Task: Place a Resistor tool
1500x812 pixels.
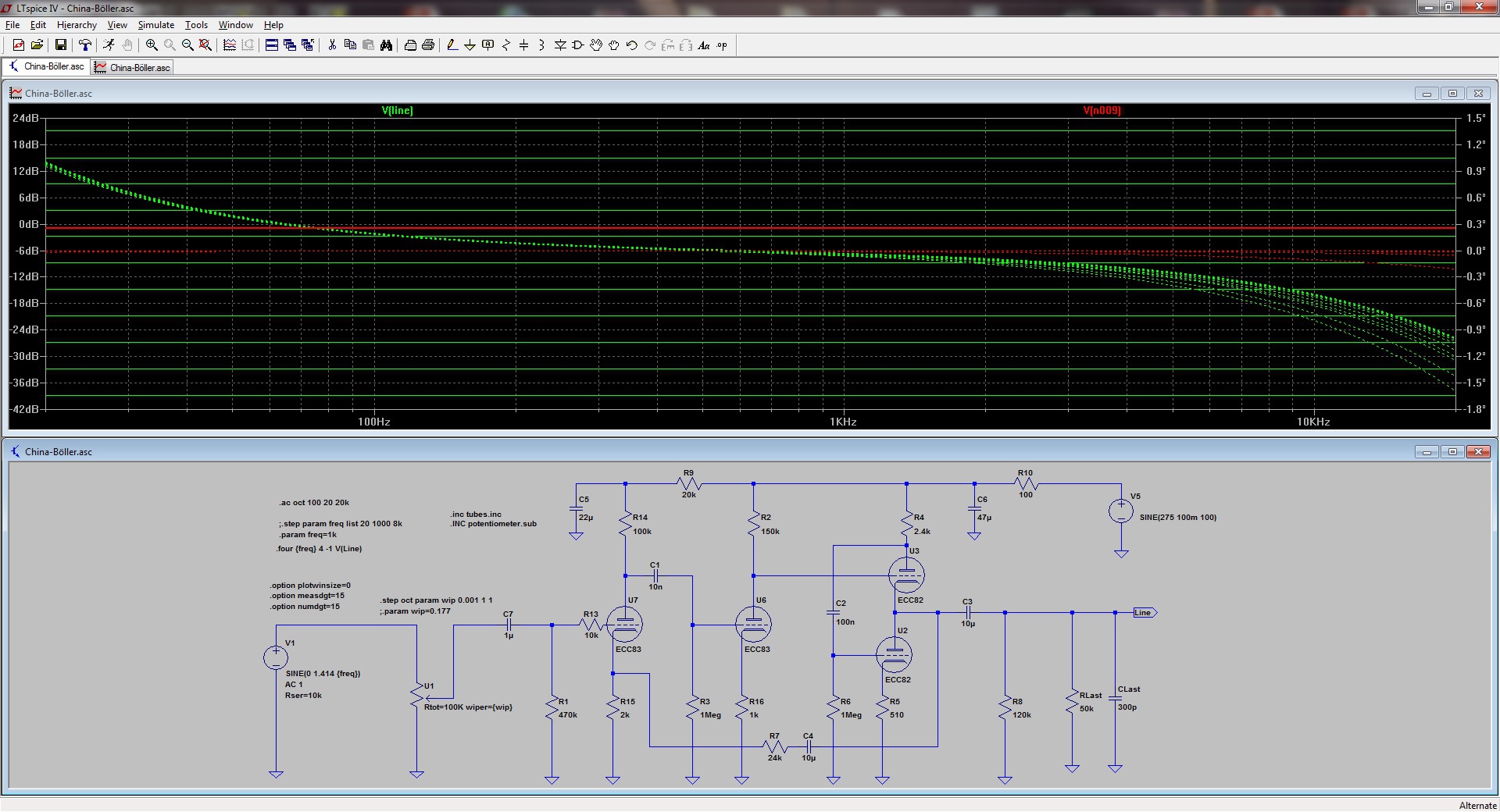Action: point(506,45)
